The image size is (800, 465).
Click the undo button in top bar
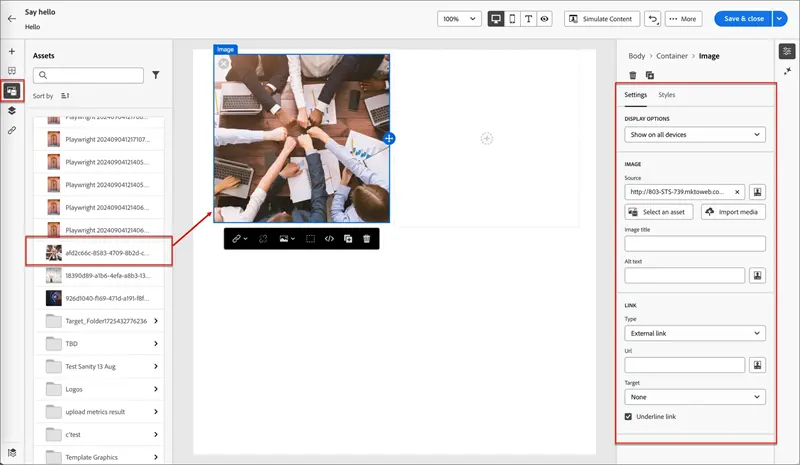(x=653, y=19)
